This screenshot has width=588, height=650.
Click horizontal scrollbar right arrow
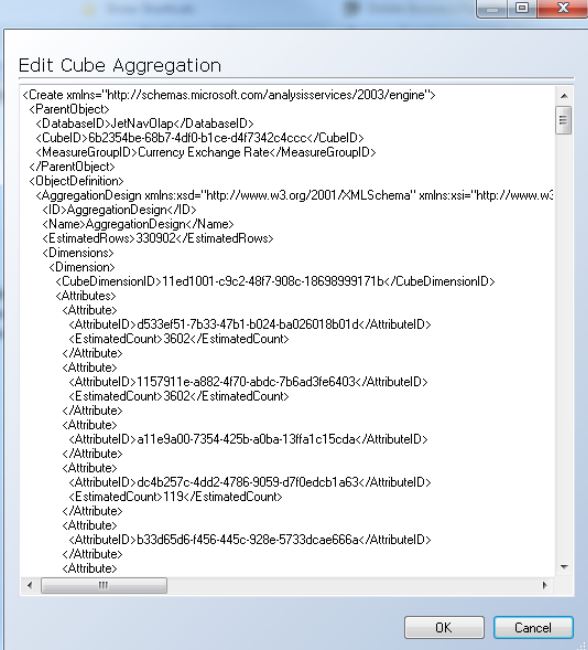545,585
